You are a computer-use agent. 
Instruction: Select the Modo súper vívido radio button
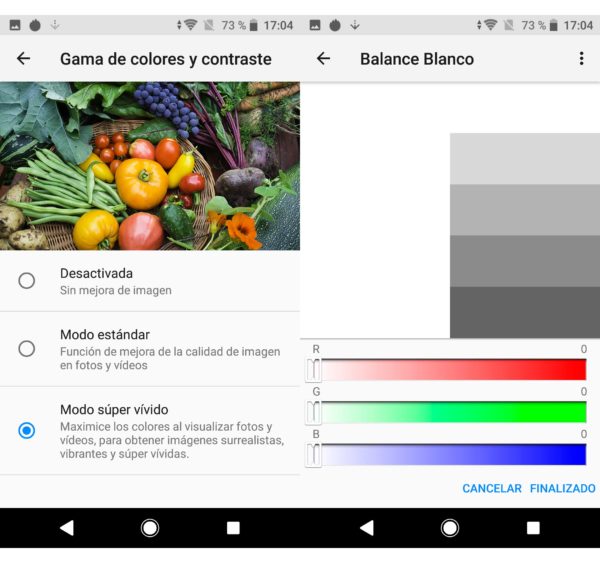(27, 431)
